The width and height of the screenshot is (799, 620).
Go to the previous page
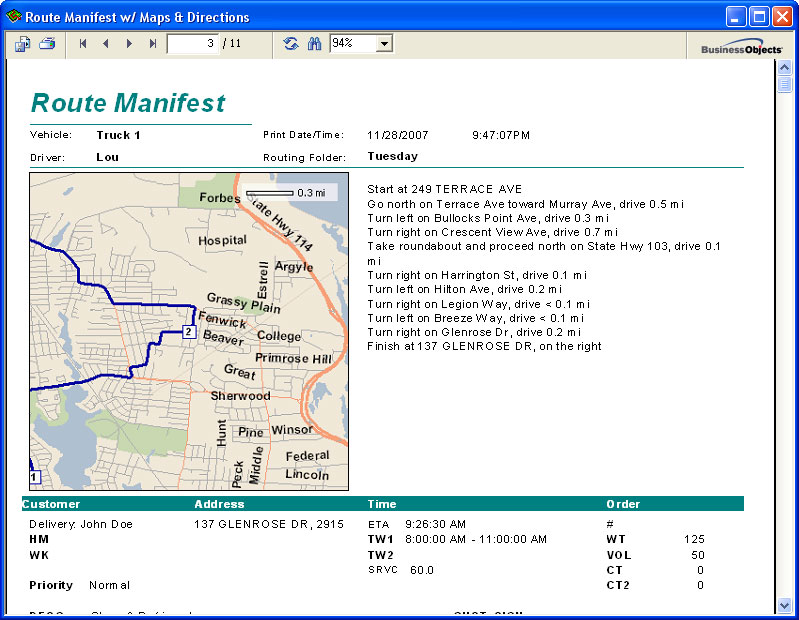tap(105, 44)
